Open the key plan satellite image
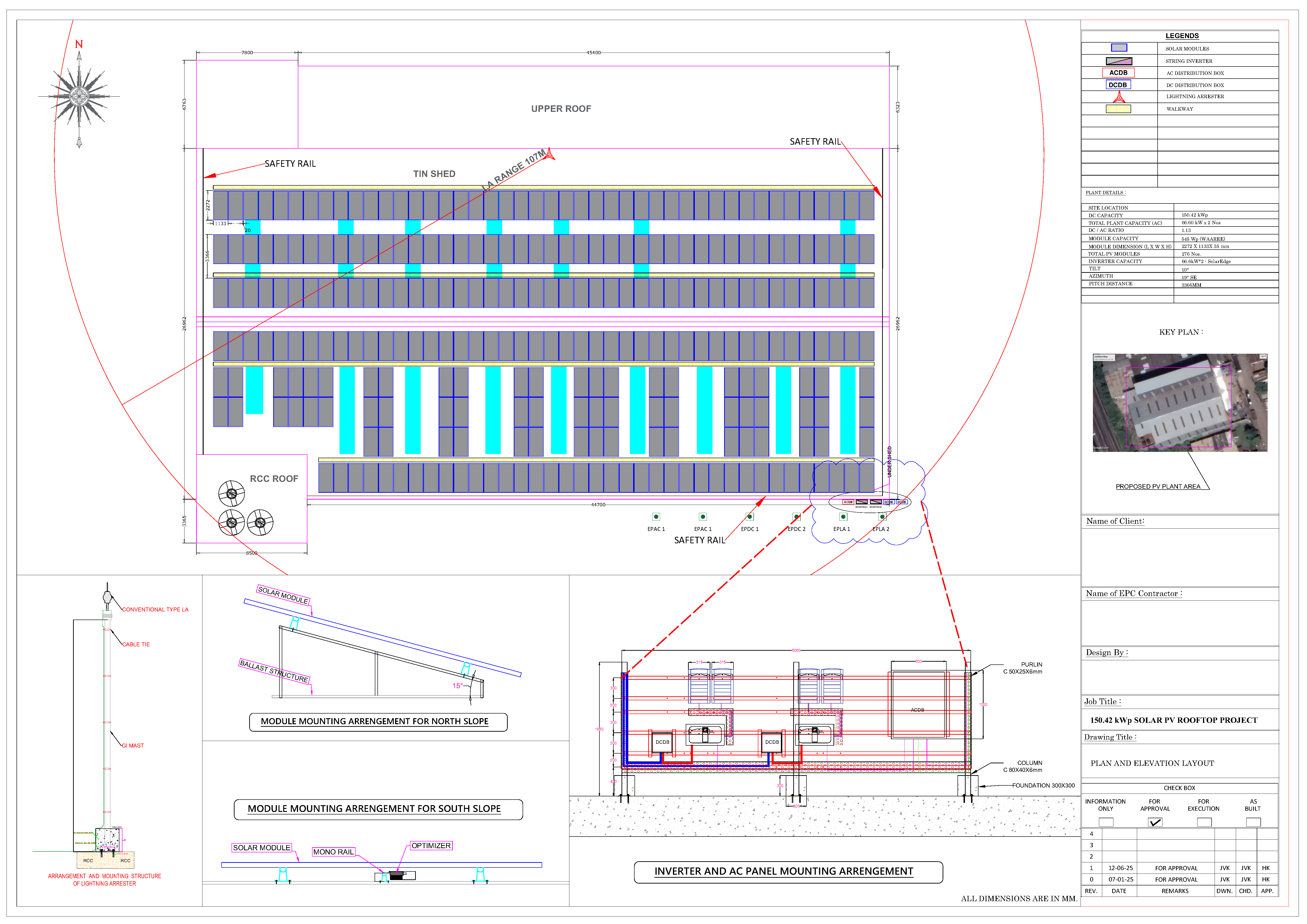 pyautogui.click(x=1180, y=403)
